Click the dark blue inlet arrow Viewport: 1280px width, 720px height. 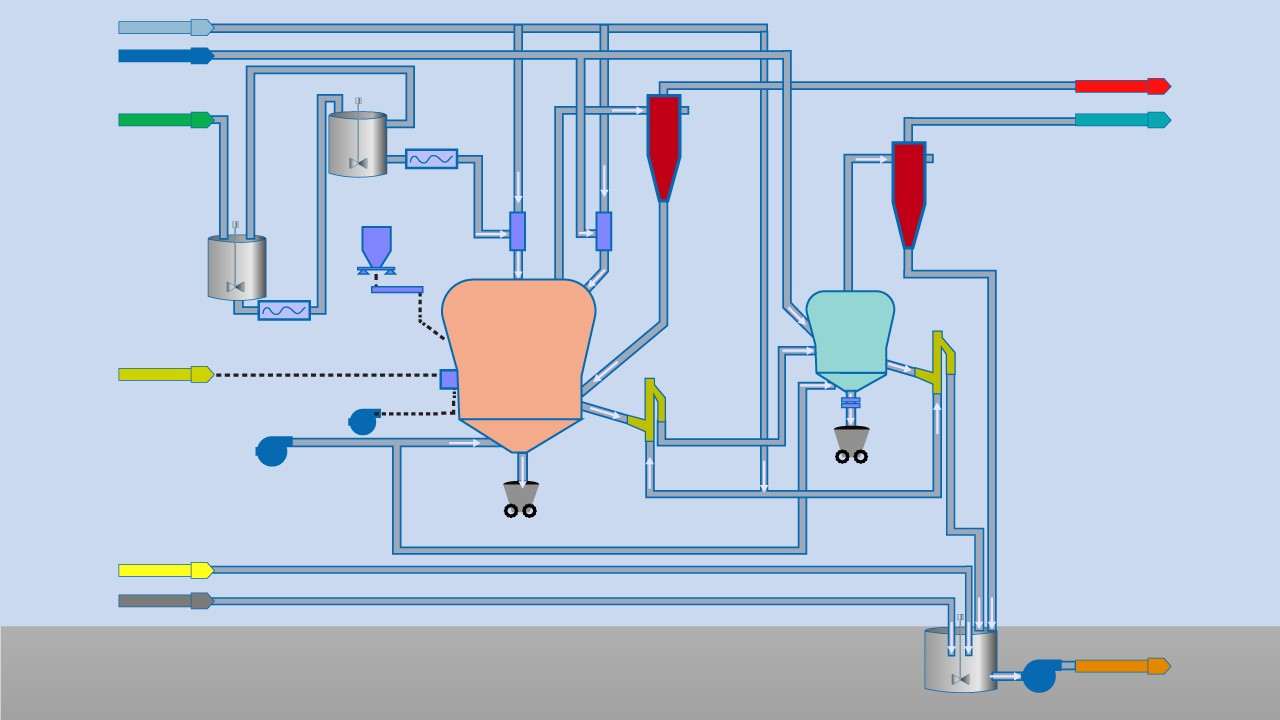(165, 55)
